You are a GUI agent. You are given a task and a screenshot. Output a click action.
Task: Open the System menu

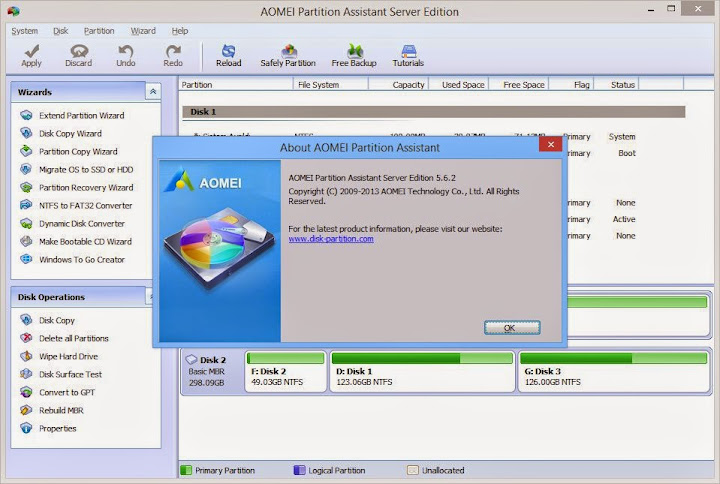pyautogui.click(x=24, y=31)
